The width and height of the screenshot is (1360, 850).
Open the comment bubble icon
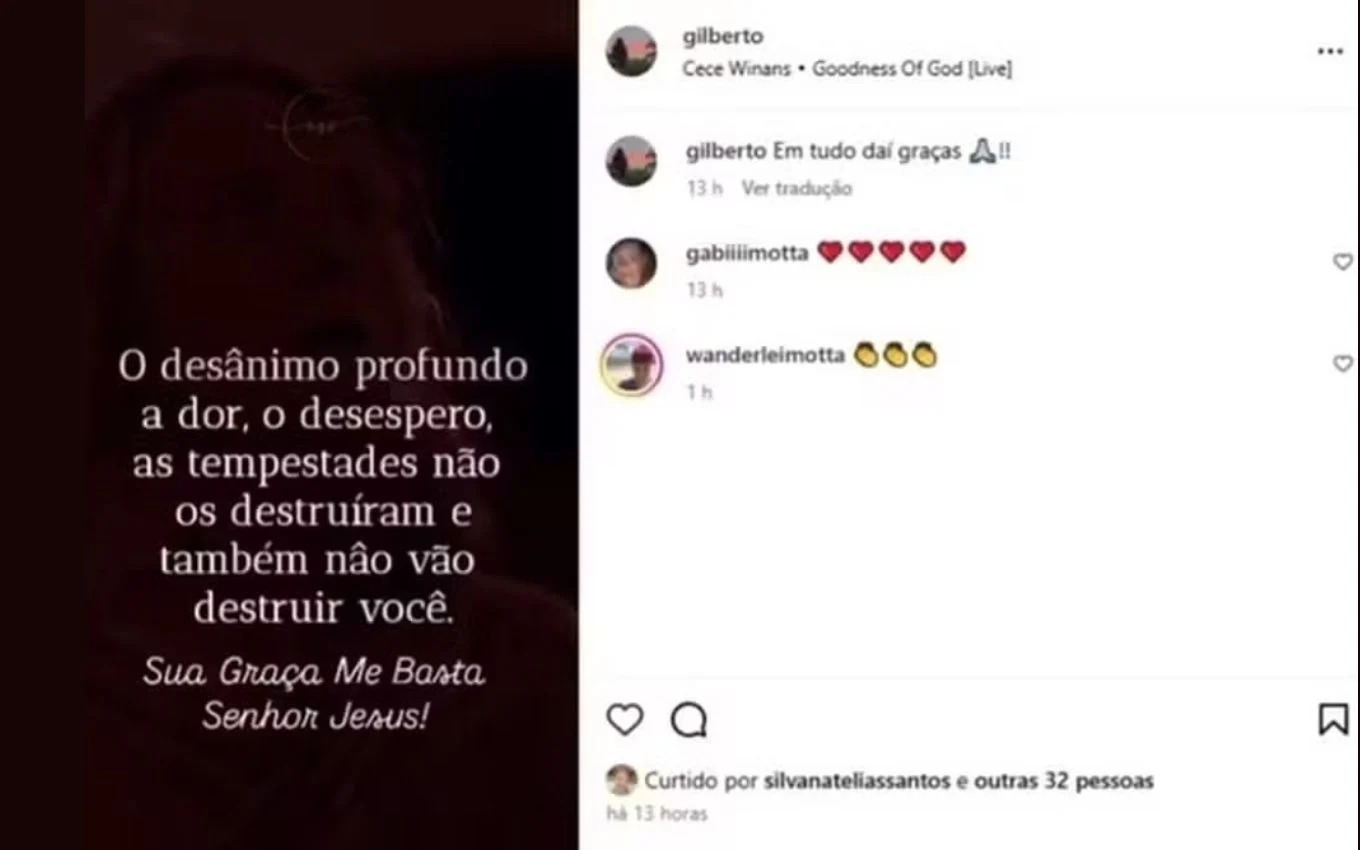688,719
